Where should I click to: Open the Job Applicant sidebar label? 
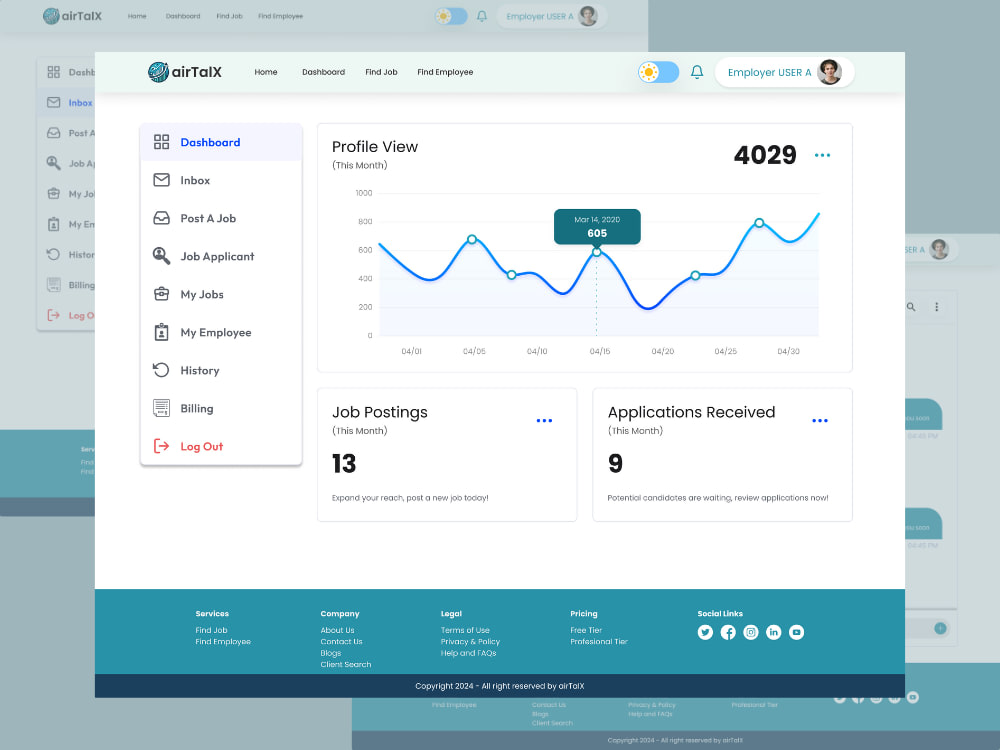point(217,256)
